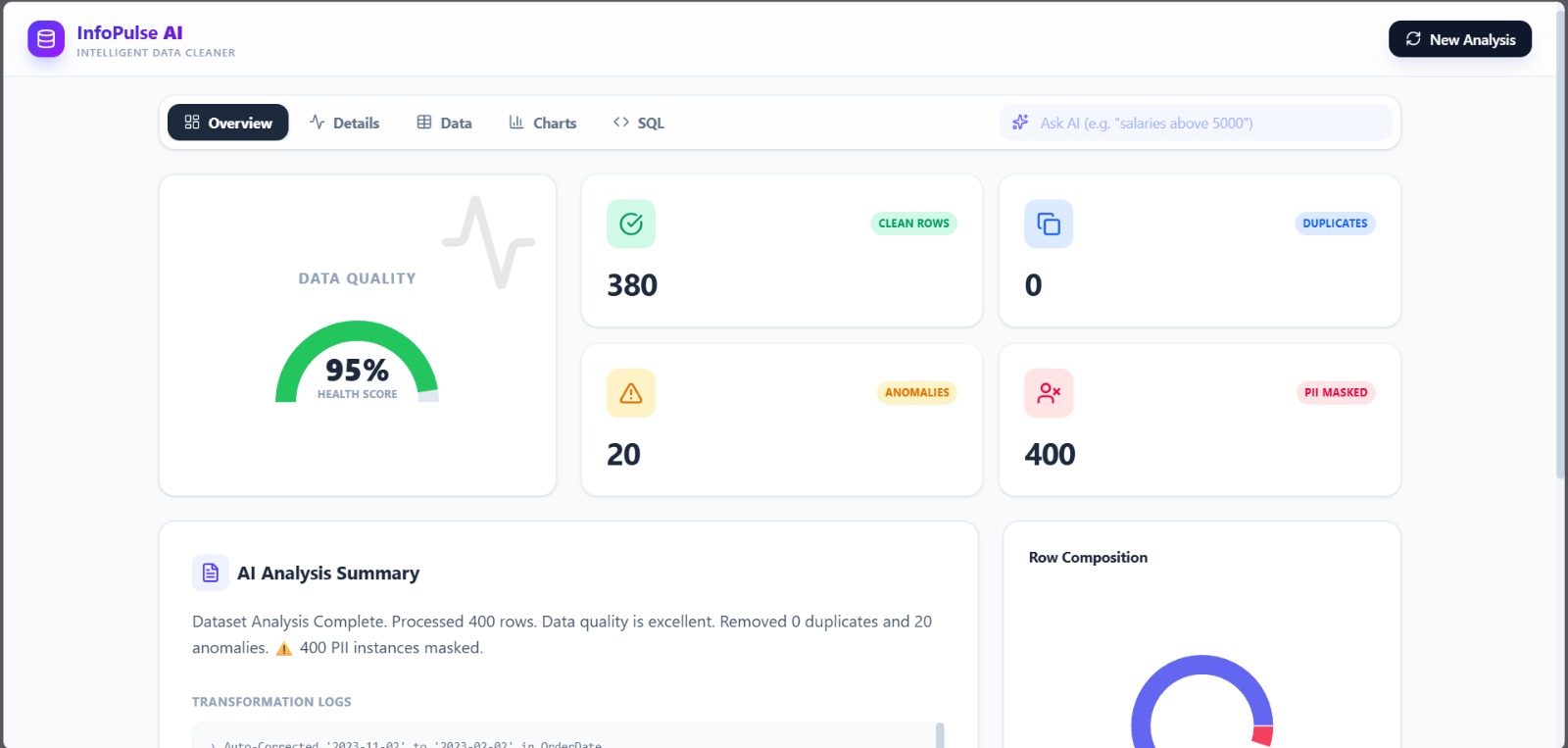Click the DUPLICATES badge
The image size is (1568, 748).
coord(1335,224)
